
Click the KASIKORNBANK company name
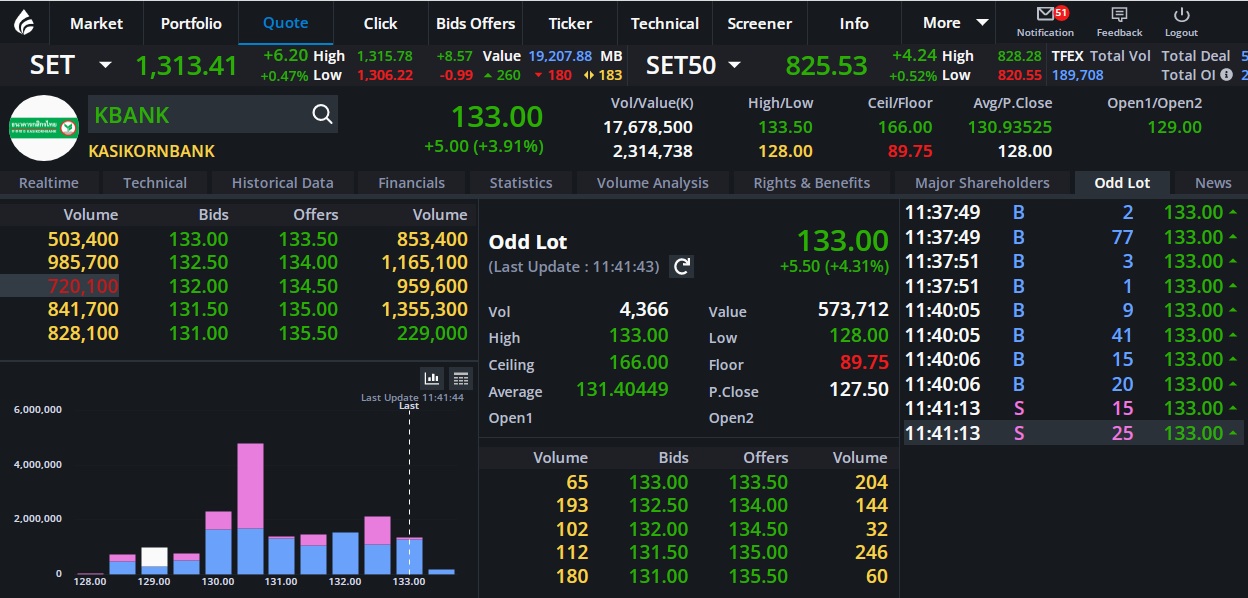pyautogui.click(x=152, y=151)
